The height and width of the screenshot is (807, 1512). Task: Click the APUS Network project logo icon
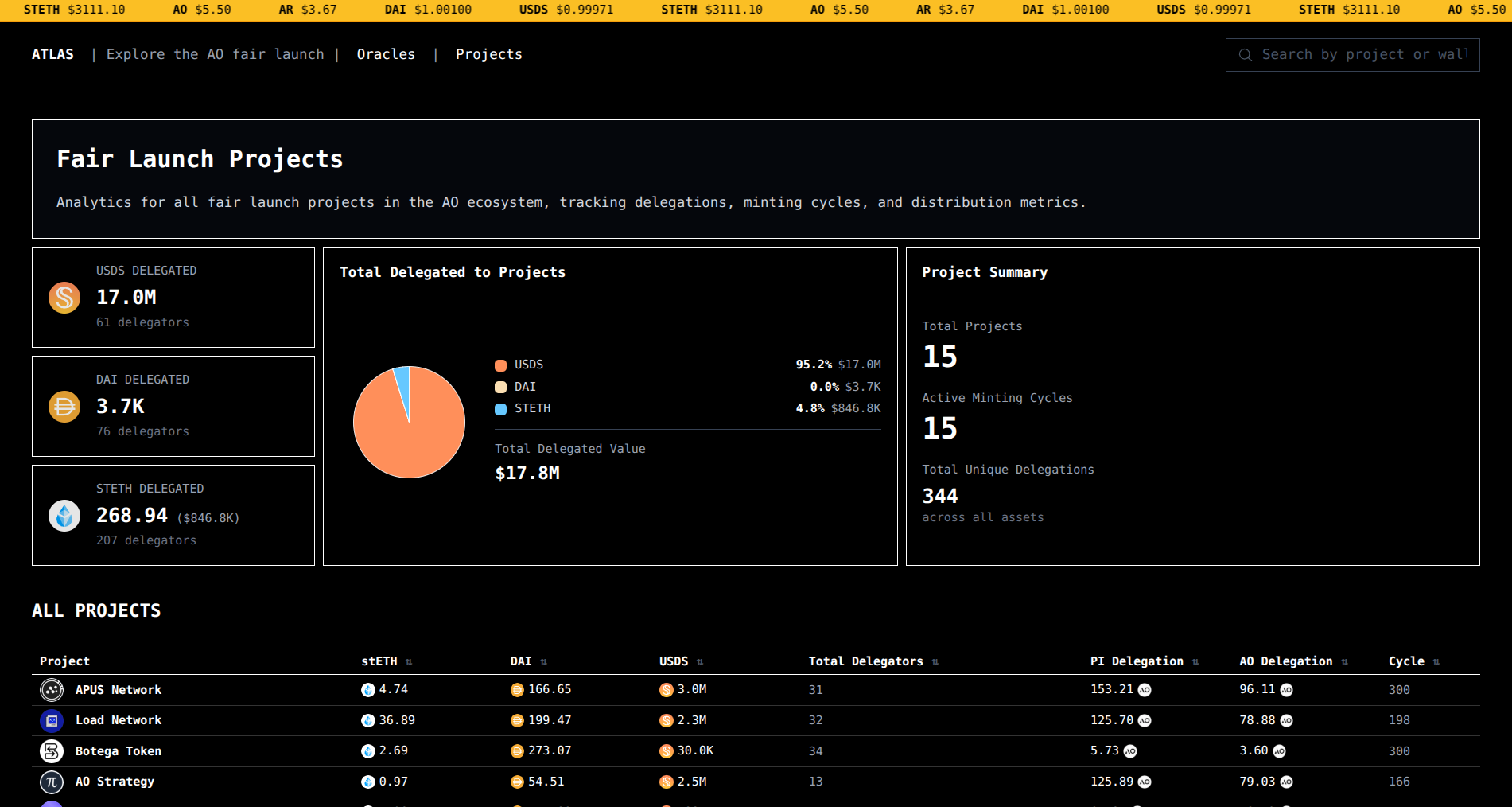(52, 690)
